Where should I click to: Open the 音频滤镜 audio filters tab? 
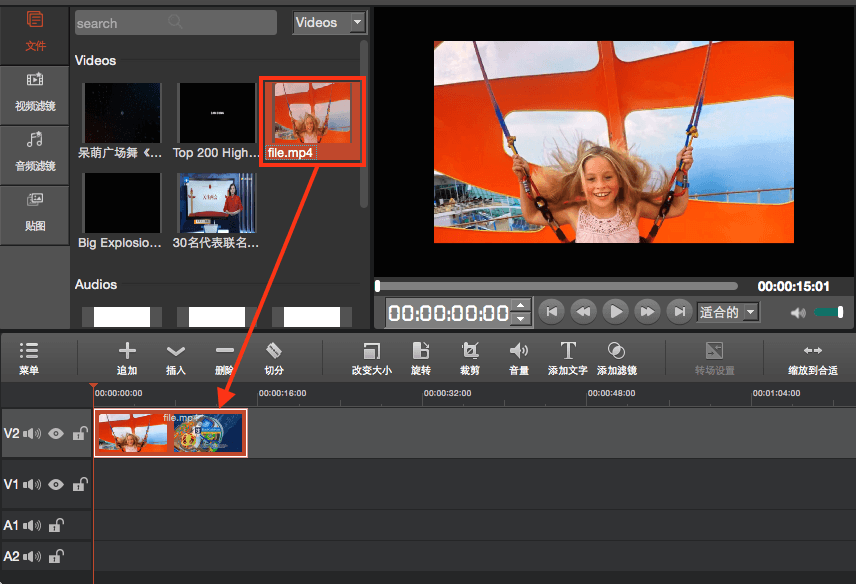point(35,153)
